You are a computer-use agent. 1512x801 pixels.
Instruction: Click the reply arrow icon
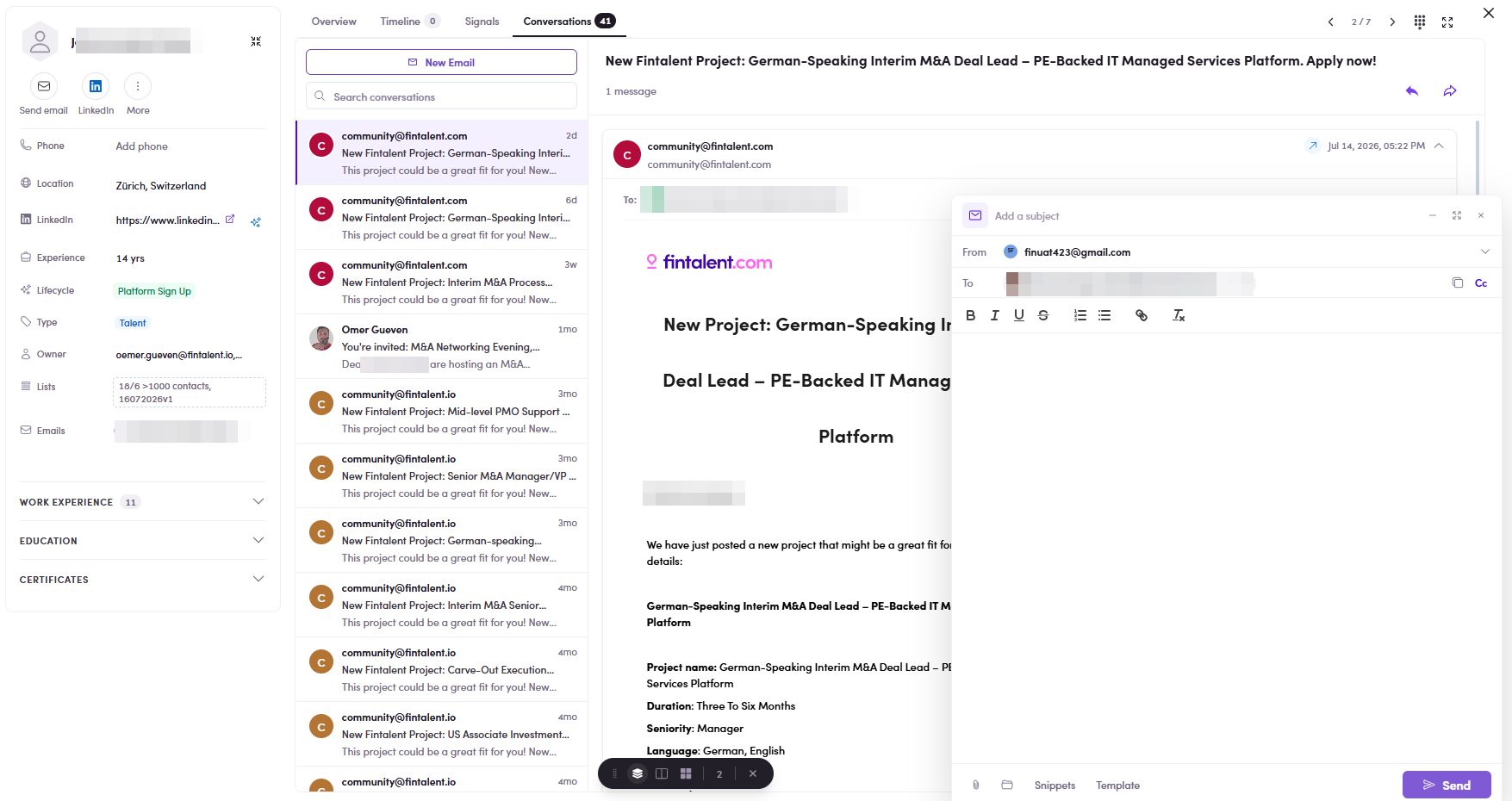(1412, 91)
